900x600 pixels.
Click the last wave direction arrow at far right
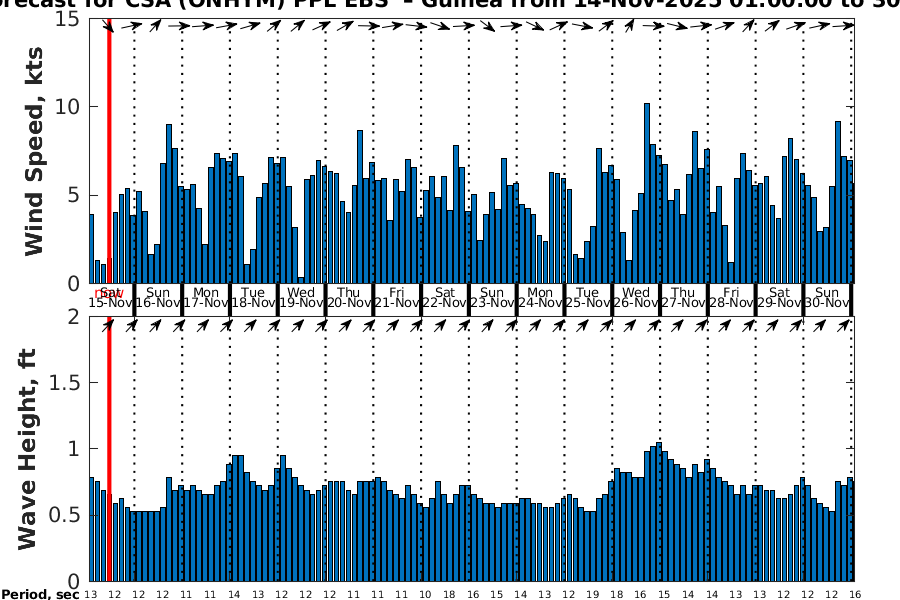pos(848,324)
